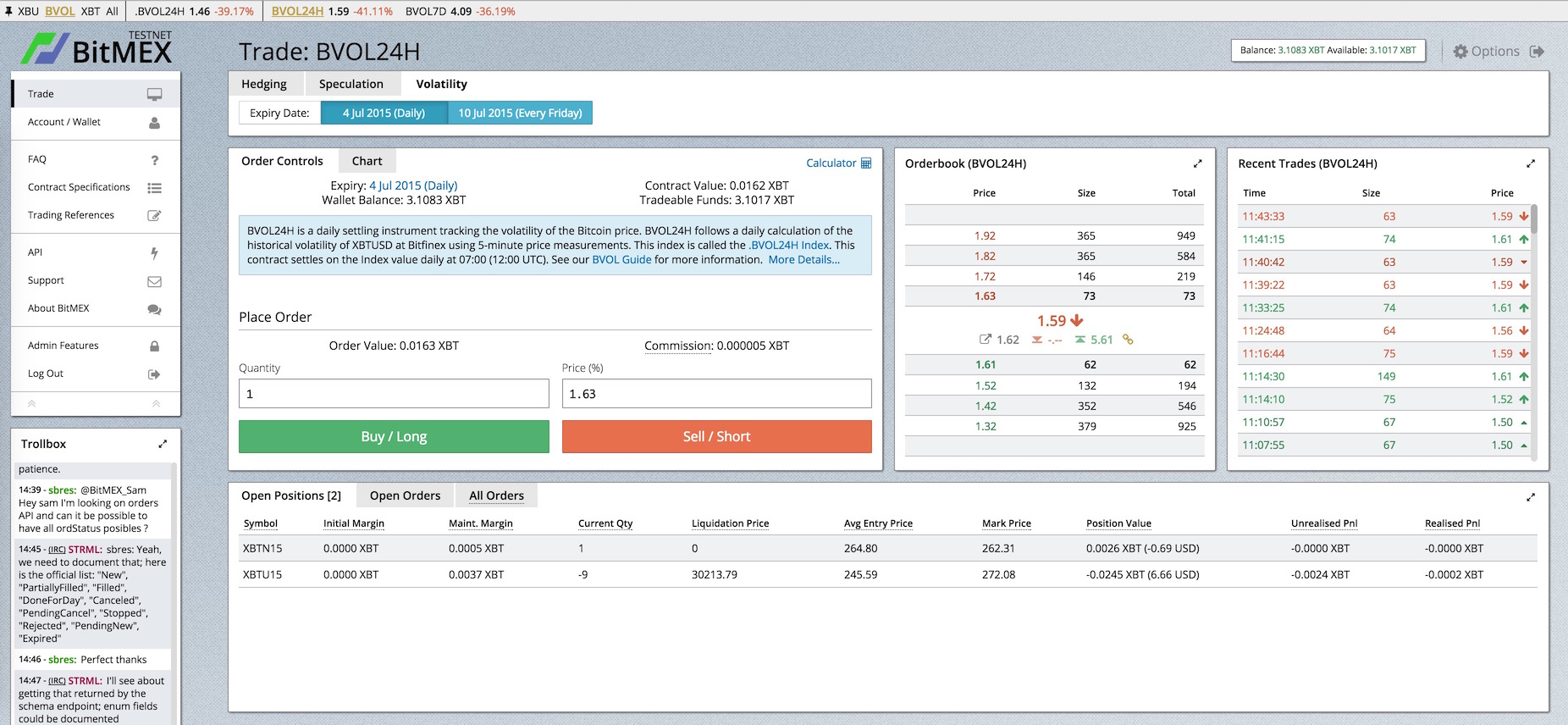This screenshot has width=1568, height=725.
Task: Open Contract Specifications in sidebar
Action: click(79, 187)
